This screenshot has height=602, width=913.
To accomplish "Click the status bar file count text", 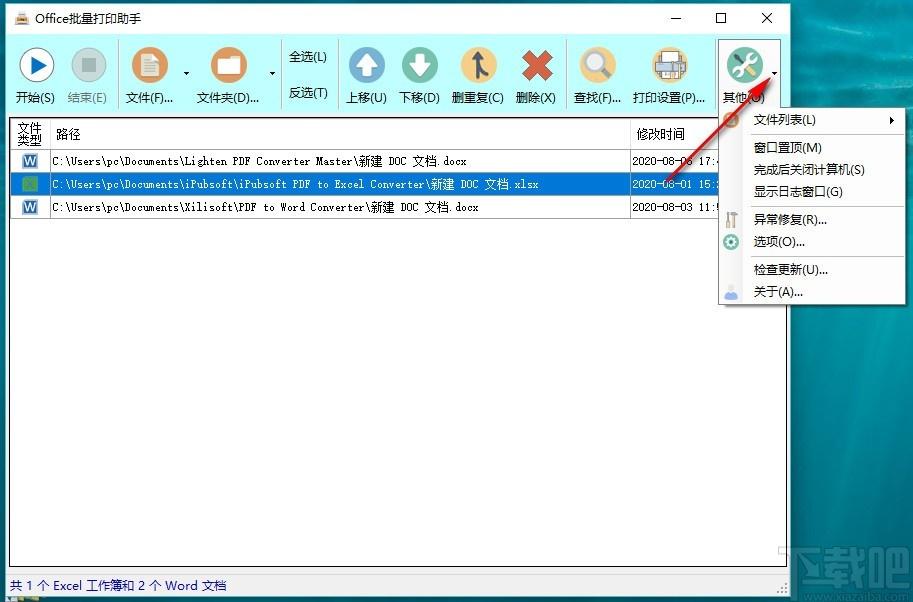I will (x=118, y=586).
